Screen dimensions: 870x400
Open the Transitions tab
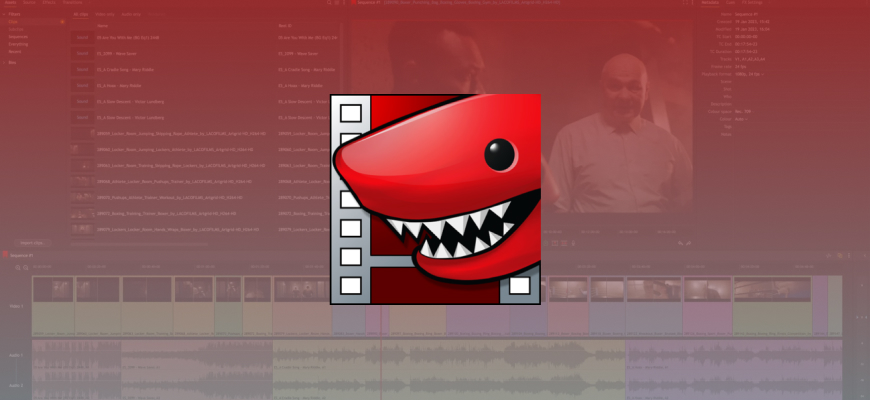pos(72,2)
